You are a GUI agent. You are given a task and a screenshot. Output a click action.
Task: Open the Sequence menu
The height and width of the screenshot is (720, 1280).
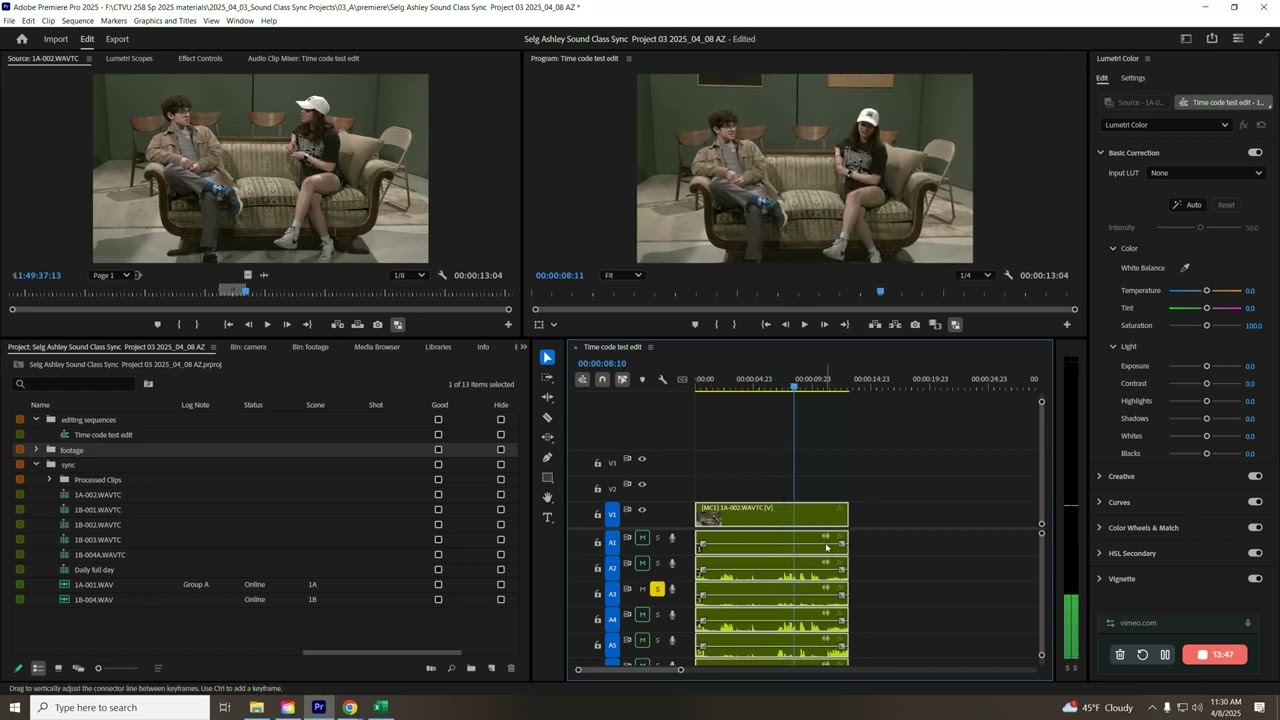coord(78,21)
